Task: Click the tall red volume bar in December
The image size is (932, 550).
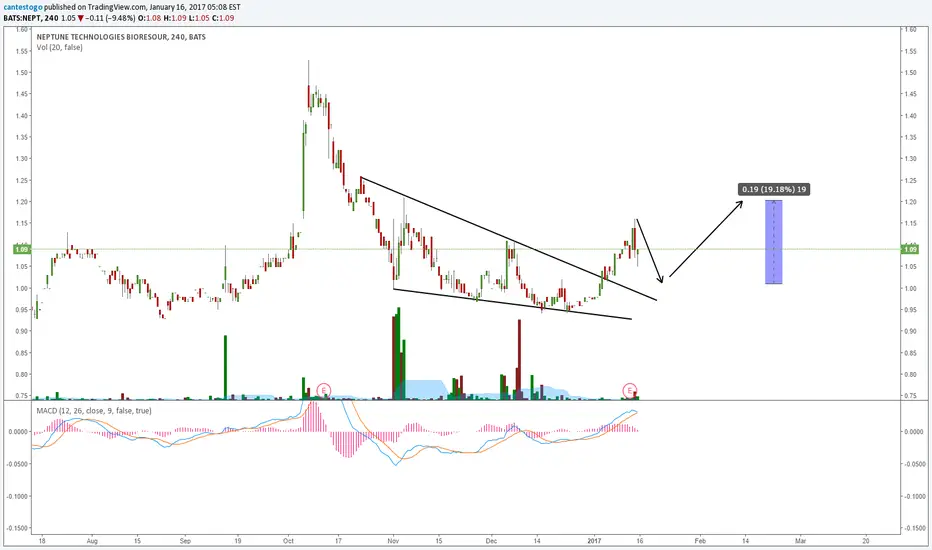Action: point(519,359)
